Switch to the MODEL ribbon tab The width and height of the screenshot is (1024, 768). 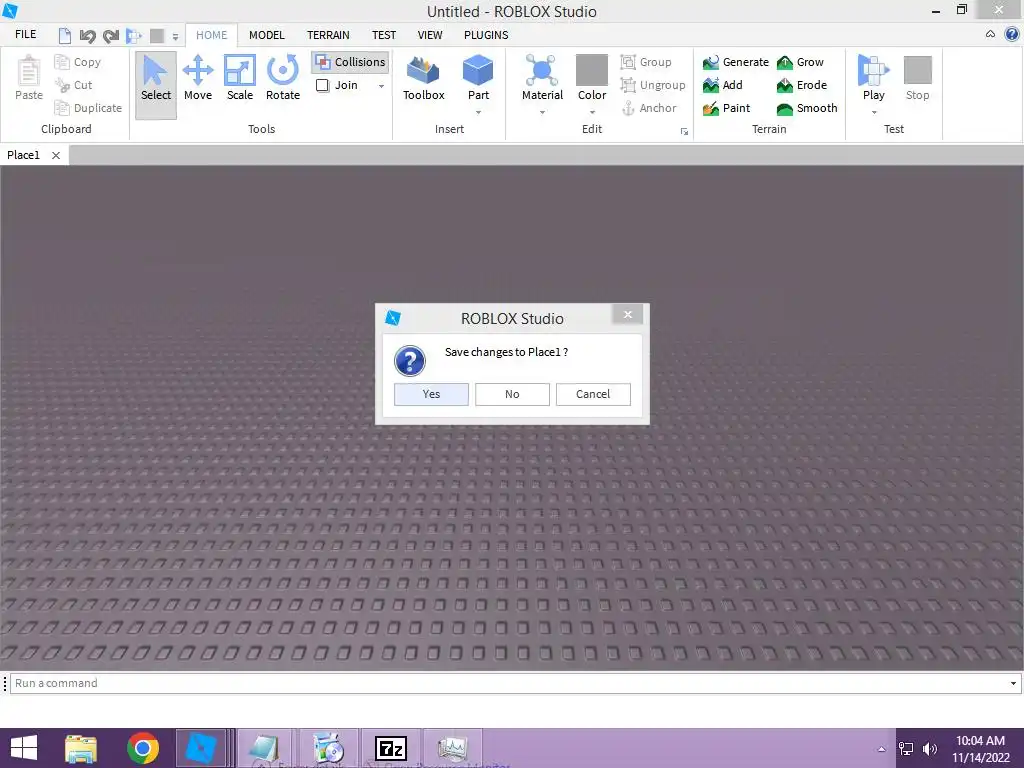point(266,35)
